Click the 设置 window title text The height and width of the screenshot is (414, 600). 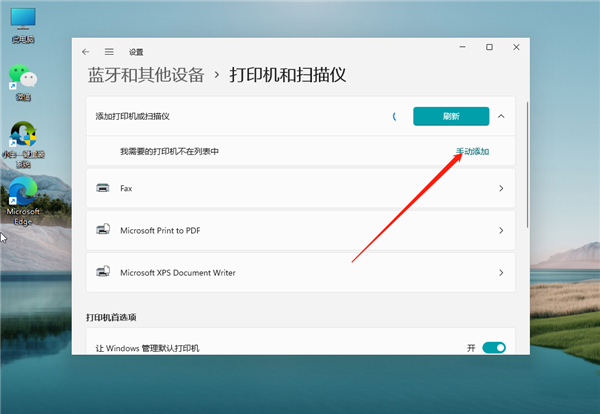coord(136,52)
